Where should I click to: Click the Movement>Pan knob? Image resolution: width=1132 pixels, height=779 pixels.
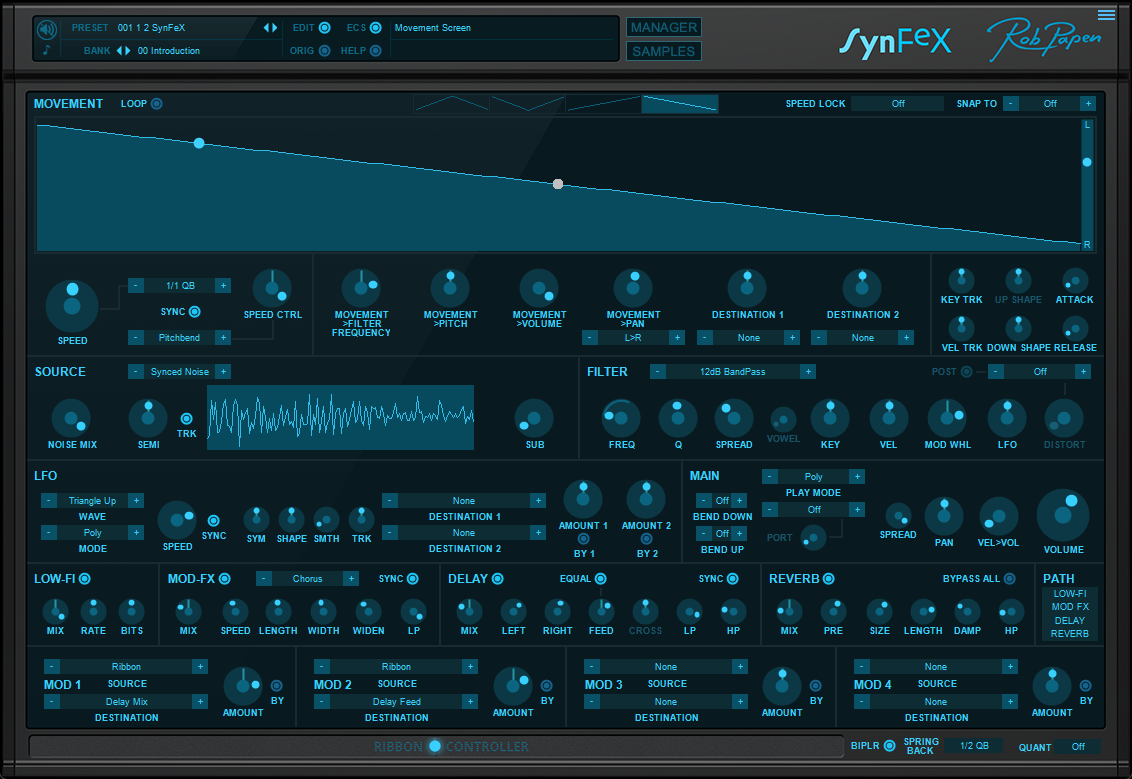coord(633,288)
